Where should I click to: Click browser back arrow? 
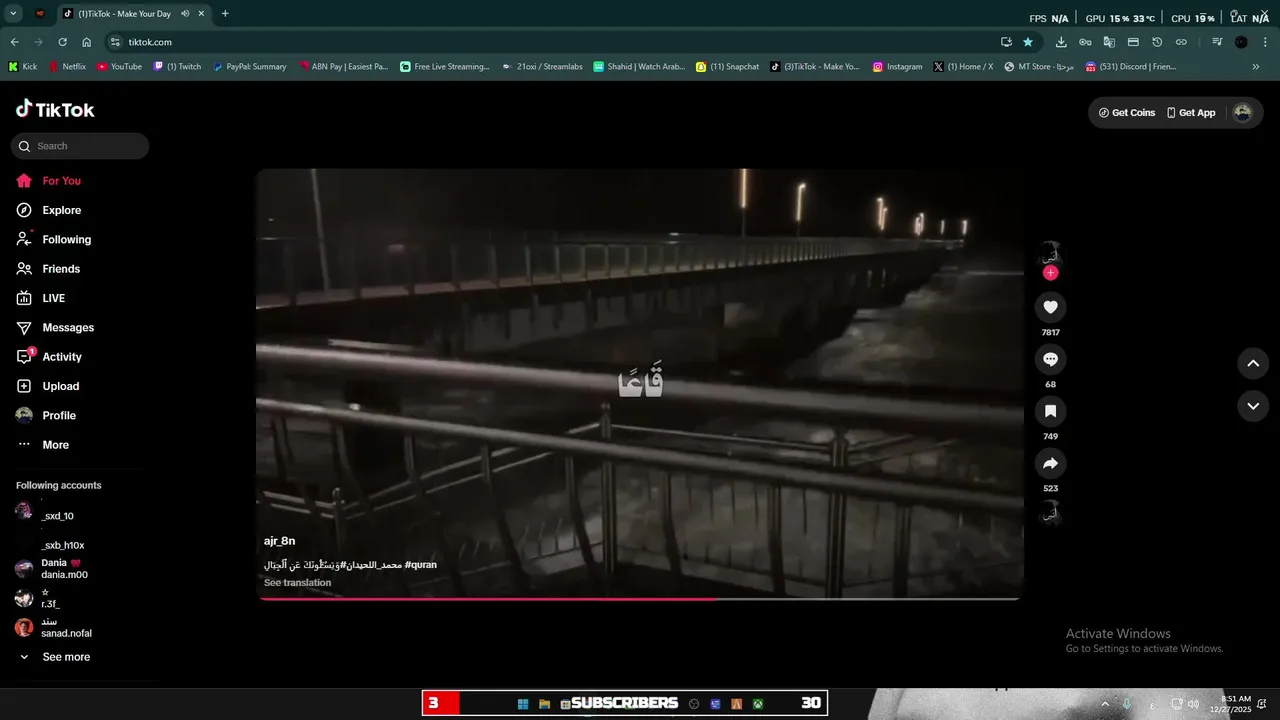point(14,42)
